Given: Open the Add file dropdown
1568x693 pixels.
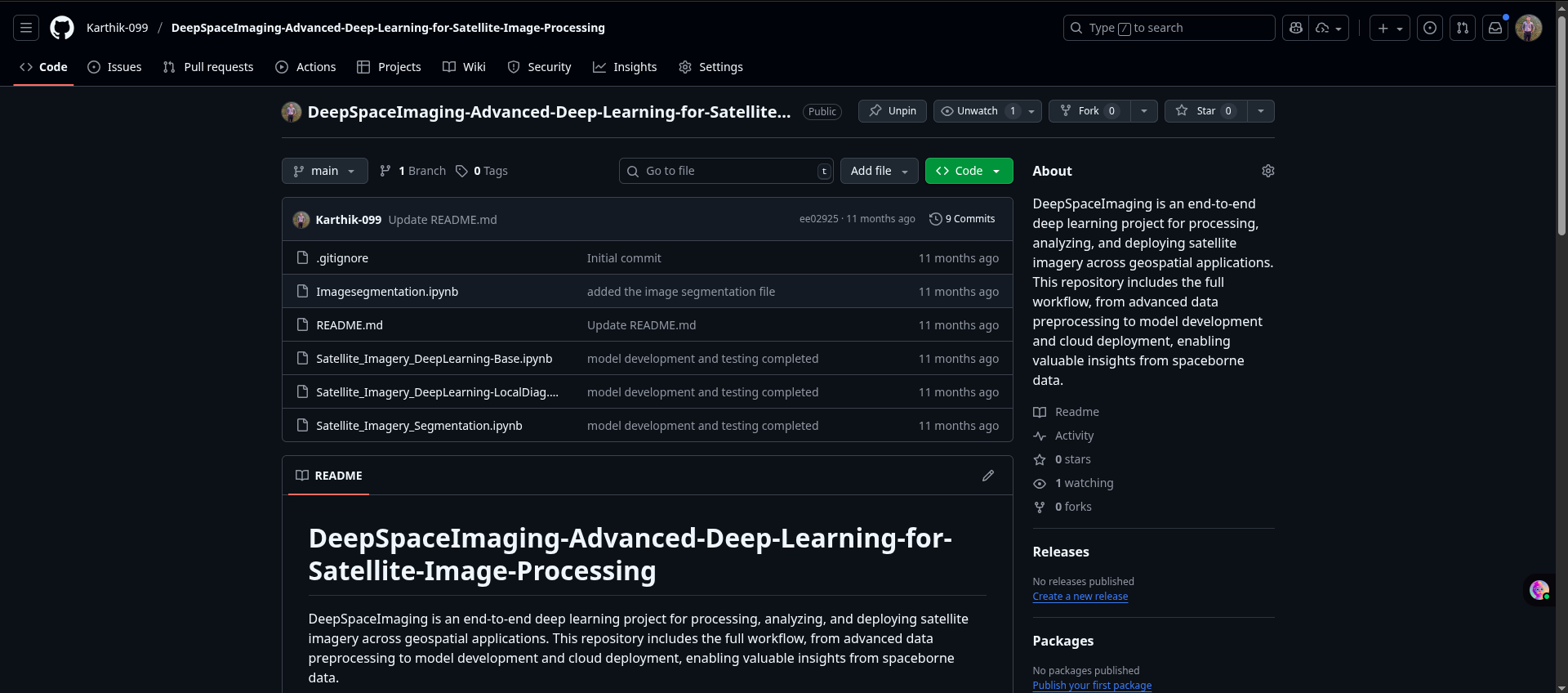Looking at the screenshot, I should [880, 171].
